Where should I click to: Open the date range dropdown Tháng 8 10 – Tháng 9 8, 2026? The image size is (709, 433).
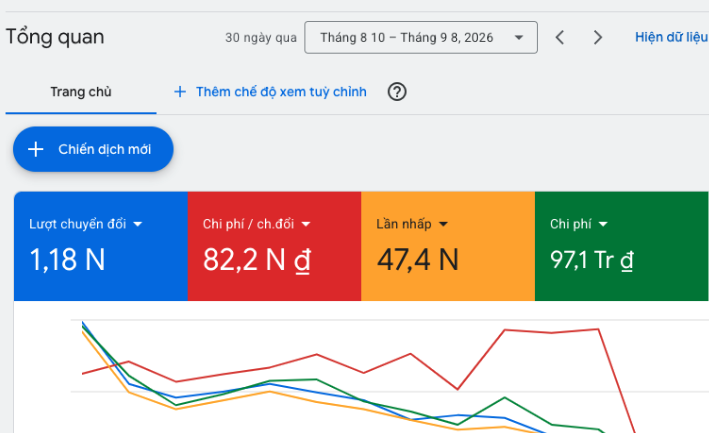pyautogui.click(x=421, y=38)
